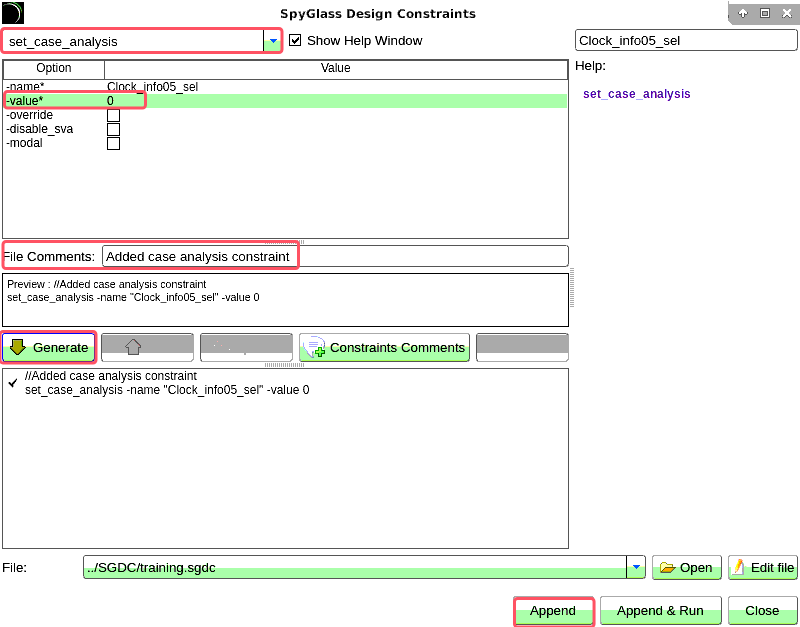Uncheck the Show Help Window checkbox

[295, 40]
